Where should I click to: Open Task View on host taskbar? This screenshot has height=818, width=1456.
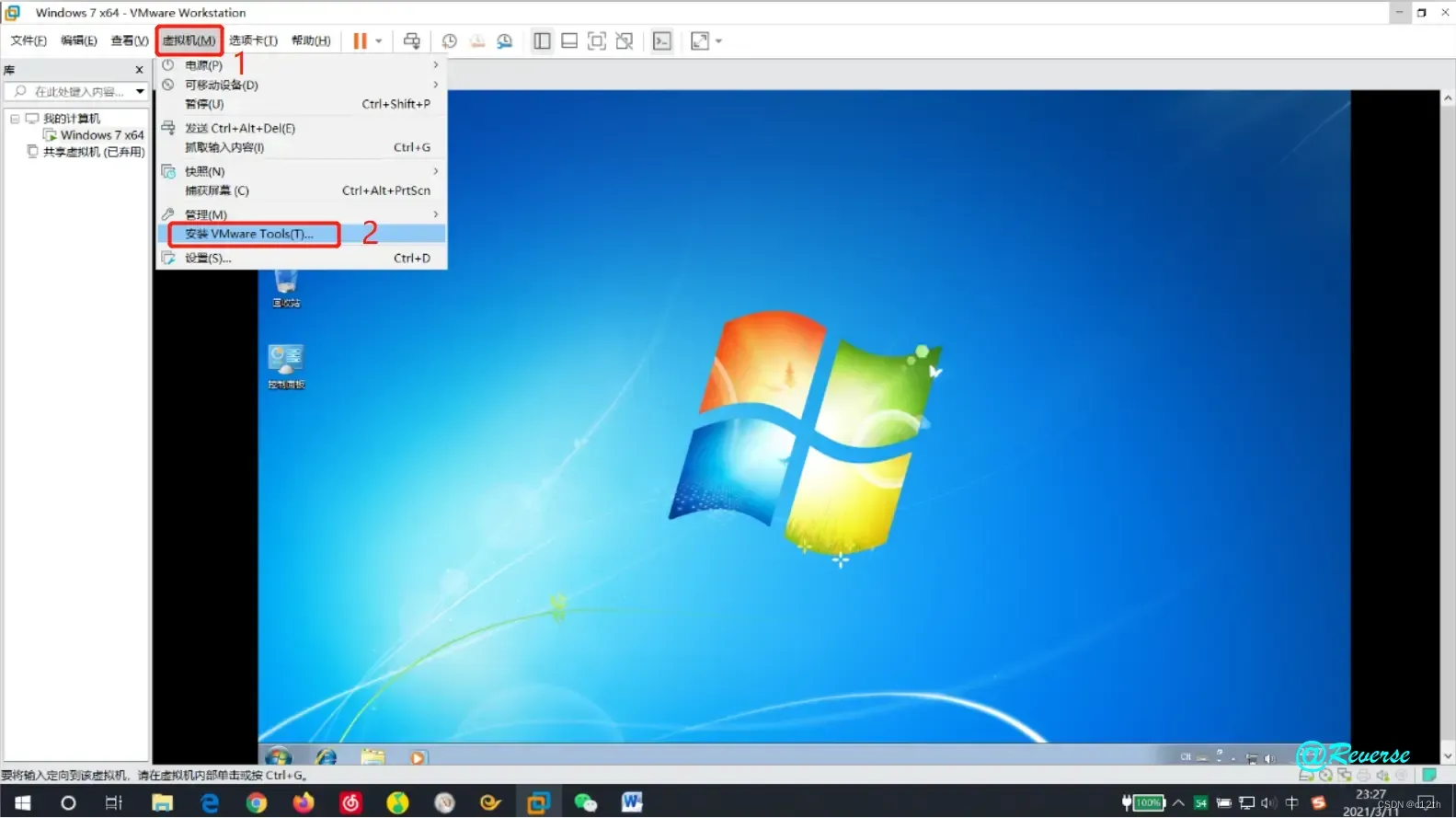point(114,803)
